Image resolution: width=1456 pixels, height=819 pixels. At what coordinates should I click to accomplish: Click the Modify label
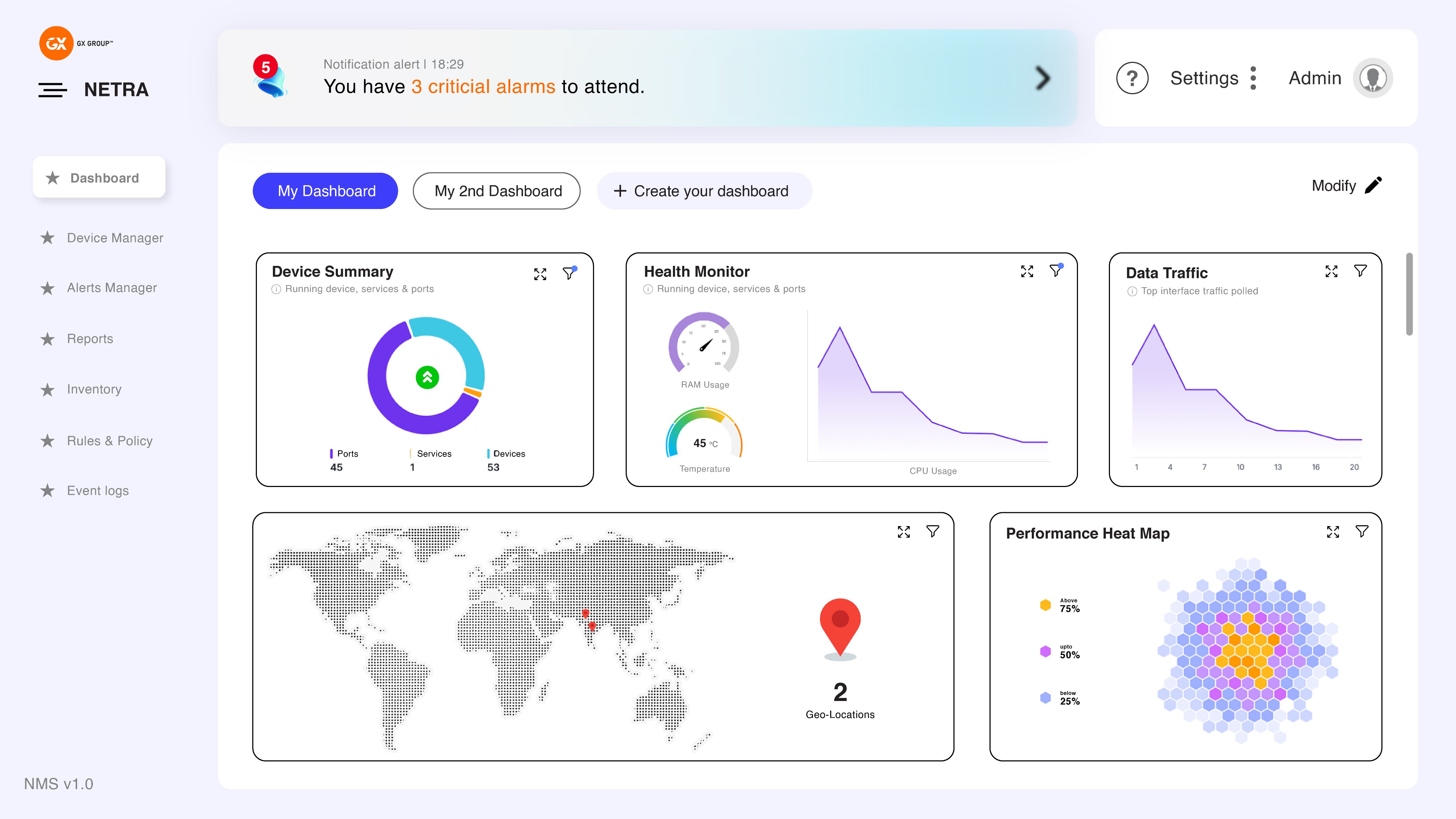[1333, 186]
